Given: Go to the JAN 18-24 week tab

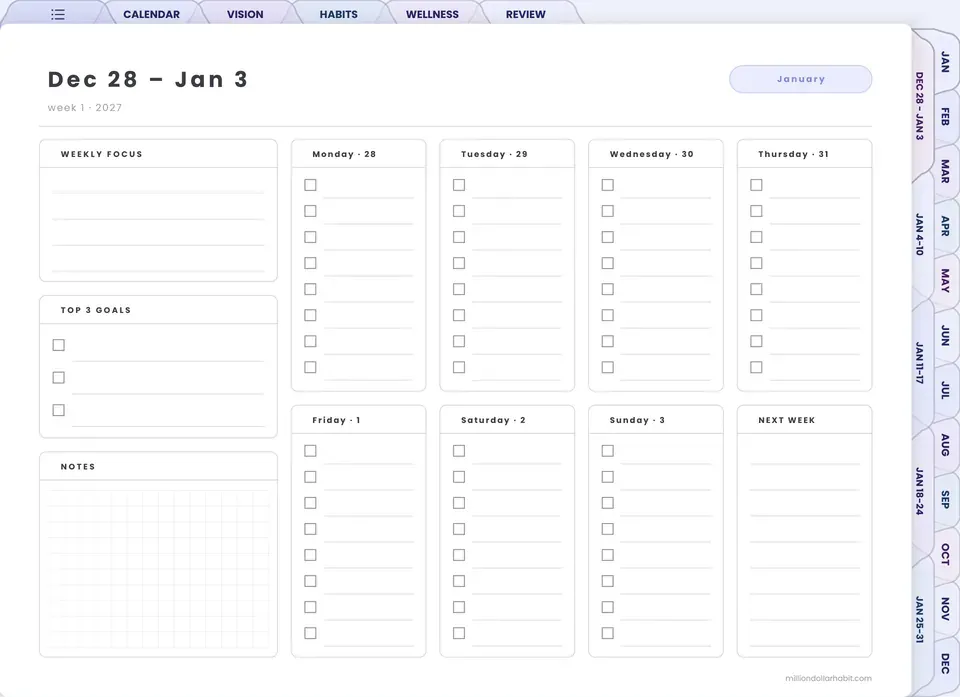Looking at the screenshot, I should coord(919,491).
